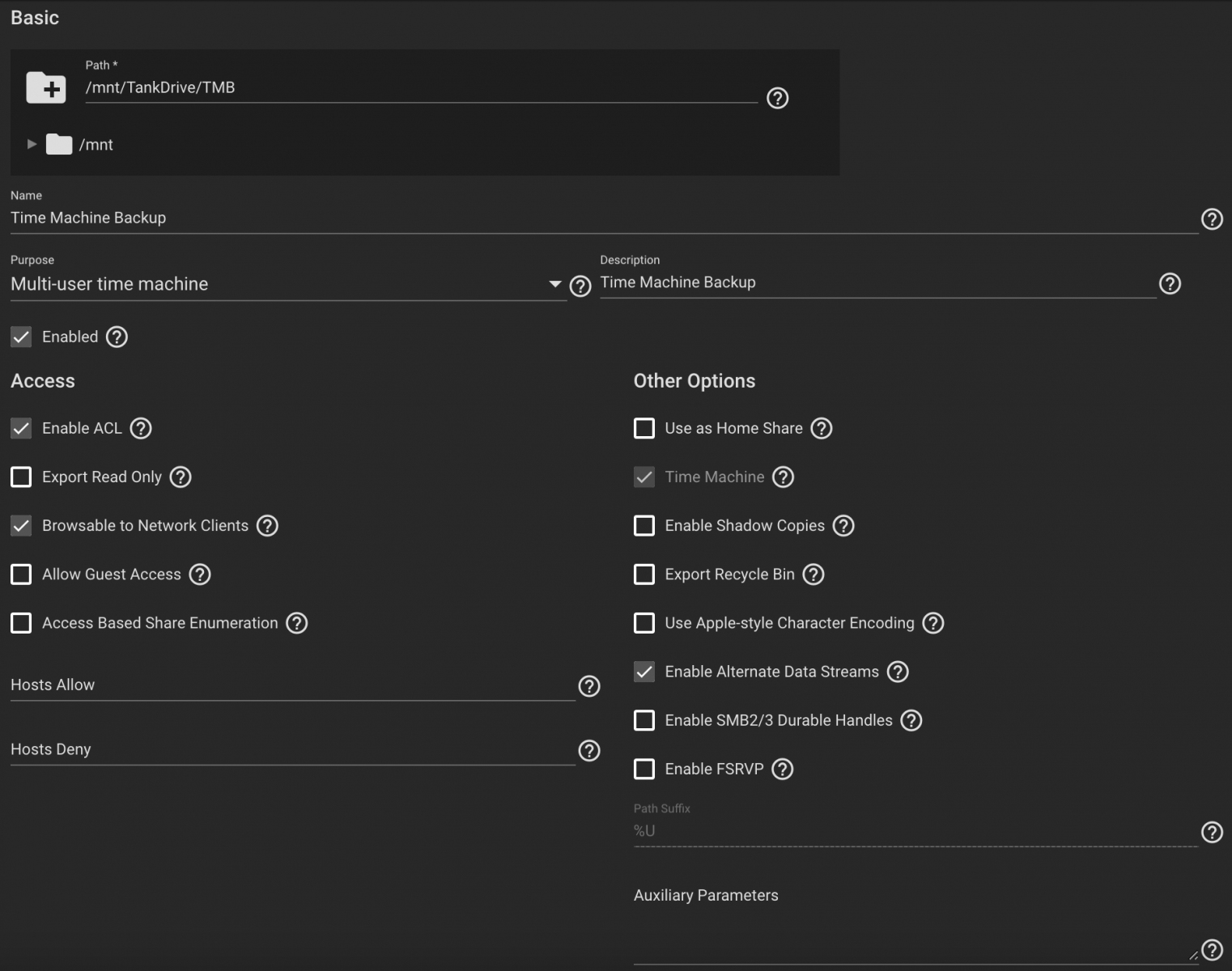Show help for Allow Guest Access

tap(200, 574)
